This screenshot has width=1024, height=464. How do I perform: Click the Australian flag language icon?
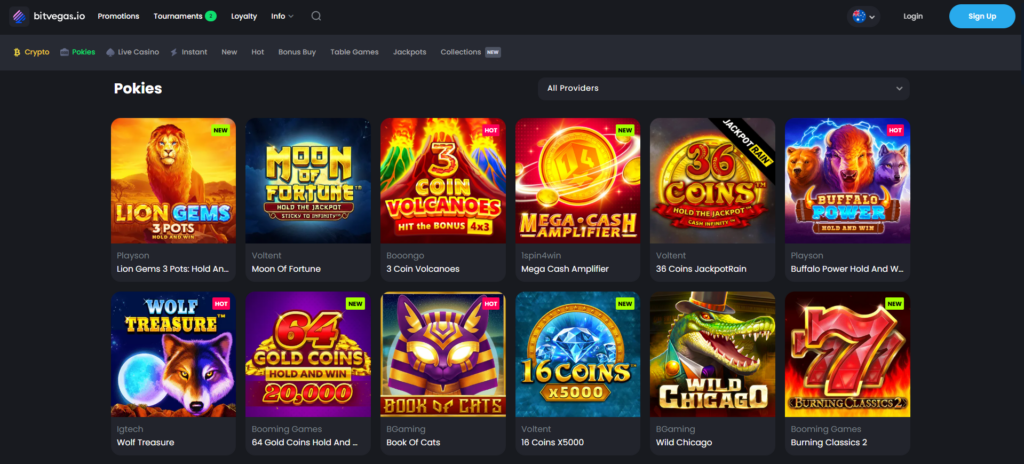coord(859,16)
